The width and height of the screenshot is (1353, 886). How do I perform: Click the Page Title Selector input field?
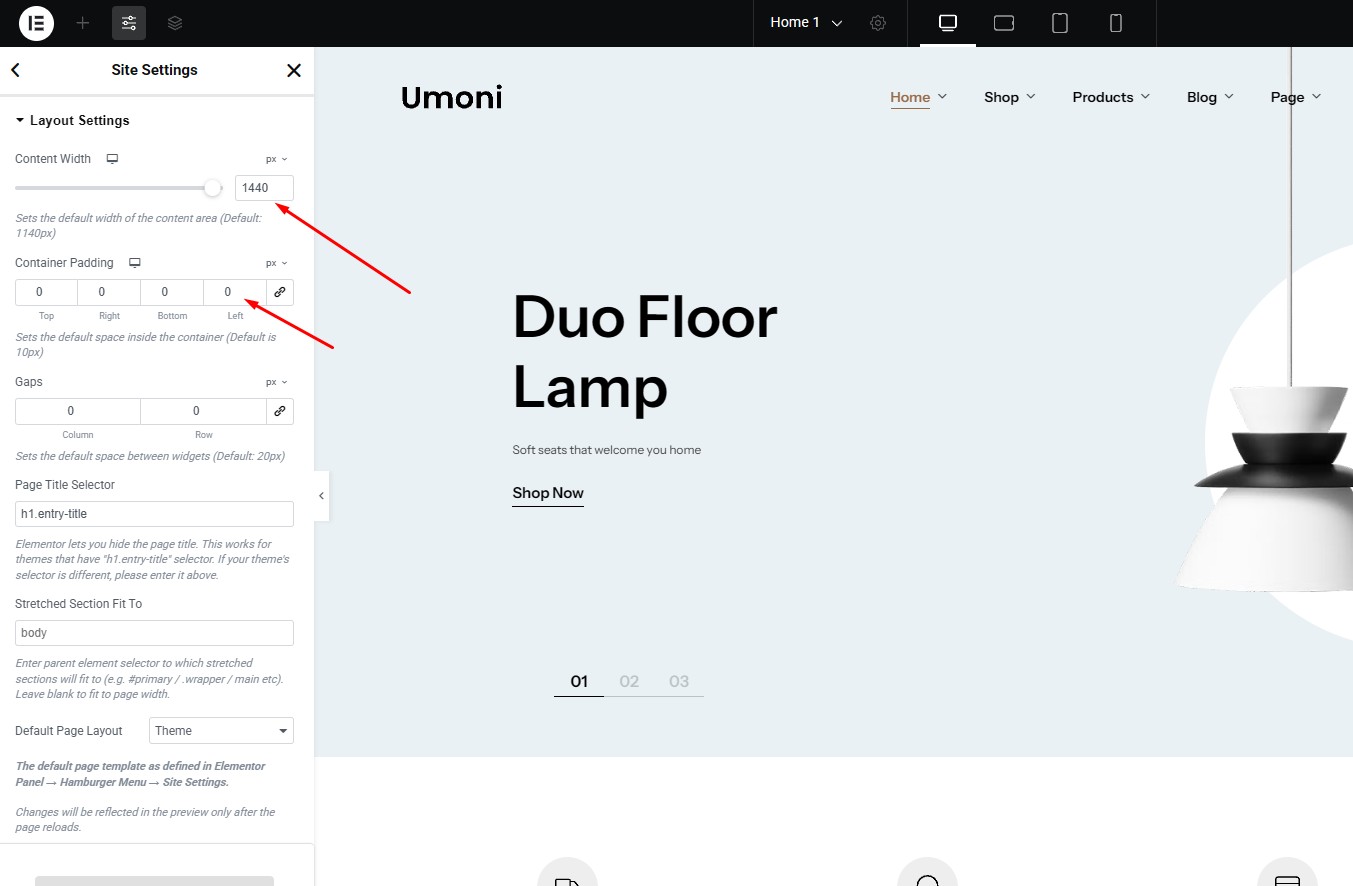pyautogui.click(x=154, y=514)
